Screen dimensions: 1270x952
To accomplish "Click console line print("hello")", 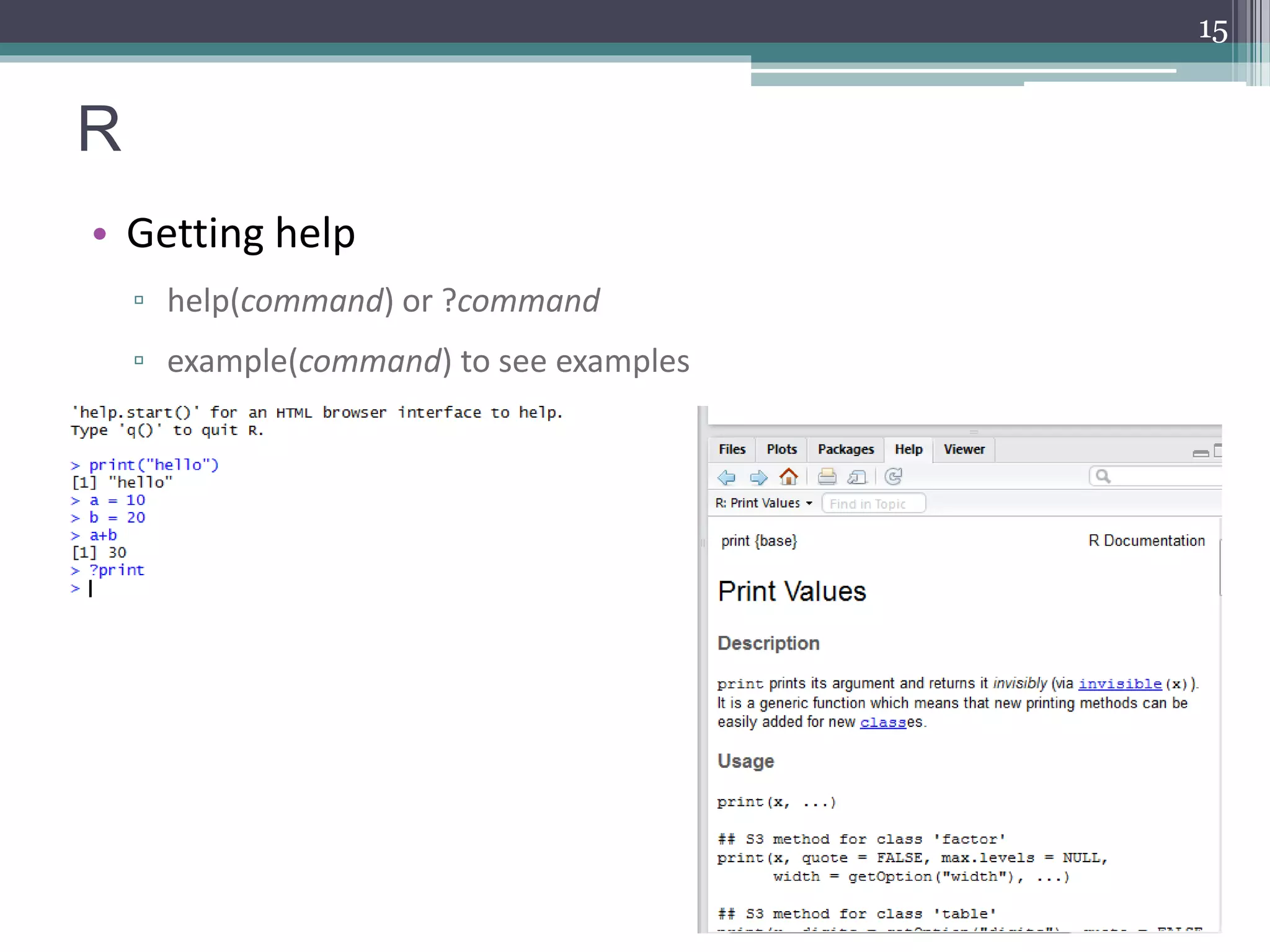I will tap(145, 465).
